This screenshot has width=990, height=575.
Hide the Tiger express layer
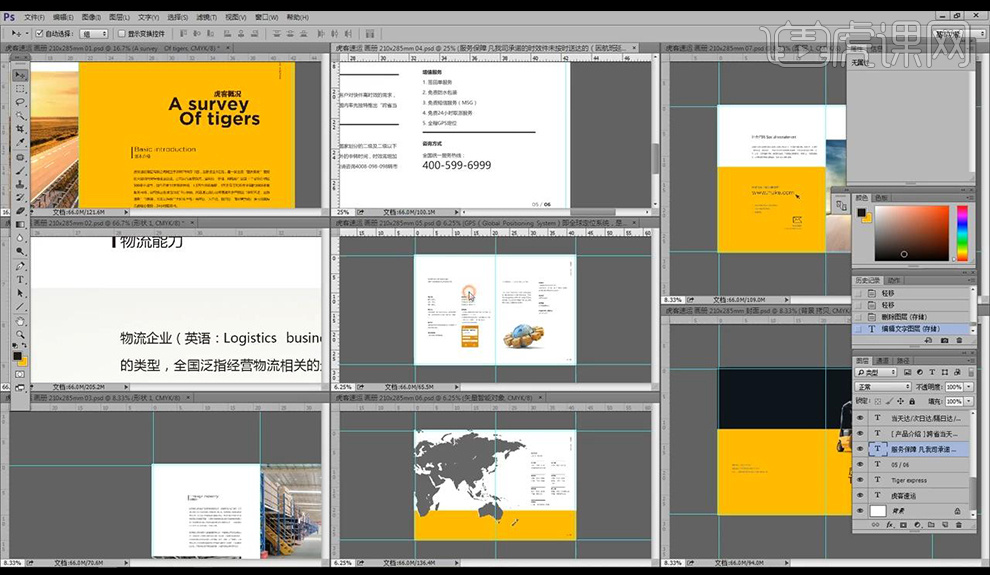tap(860, 480)
